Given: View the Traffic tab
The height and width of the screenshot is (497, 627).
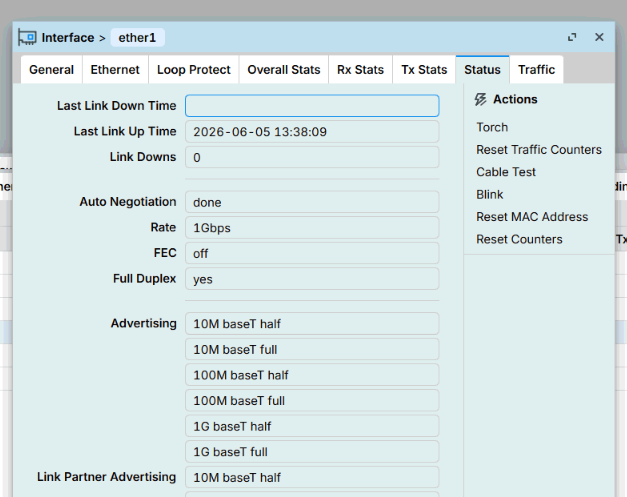Looking at the screenshot, I should coord(536,70).
